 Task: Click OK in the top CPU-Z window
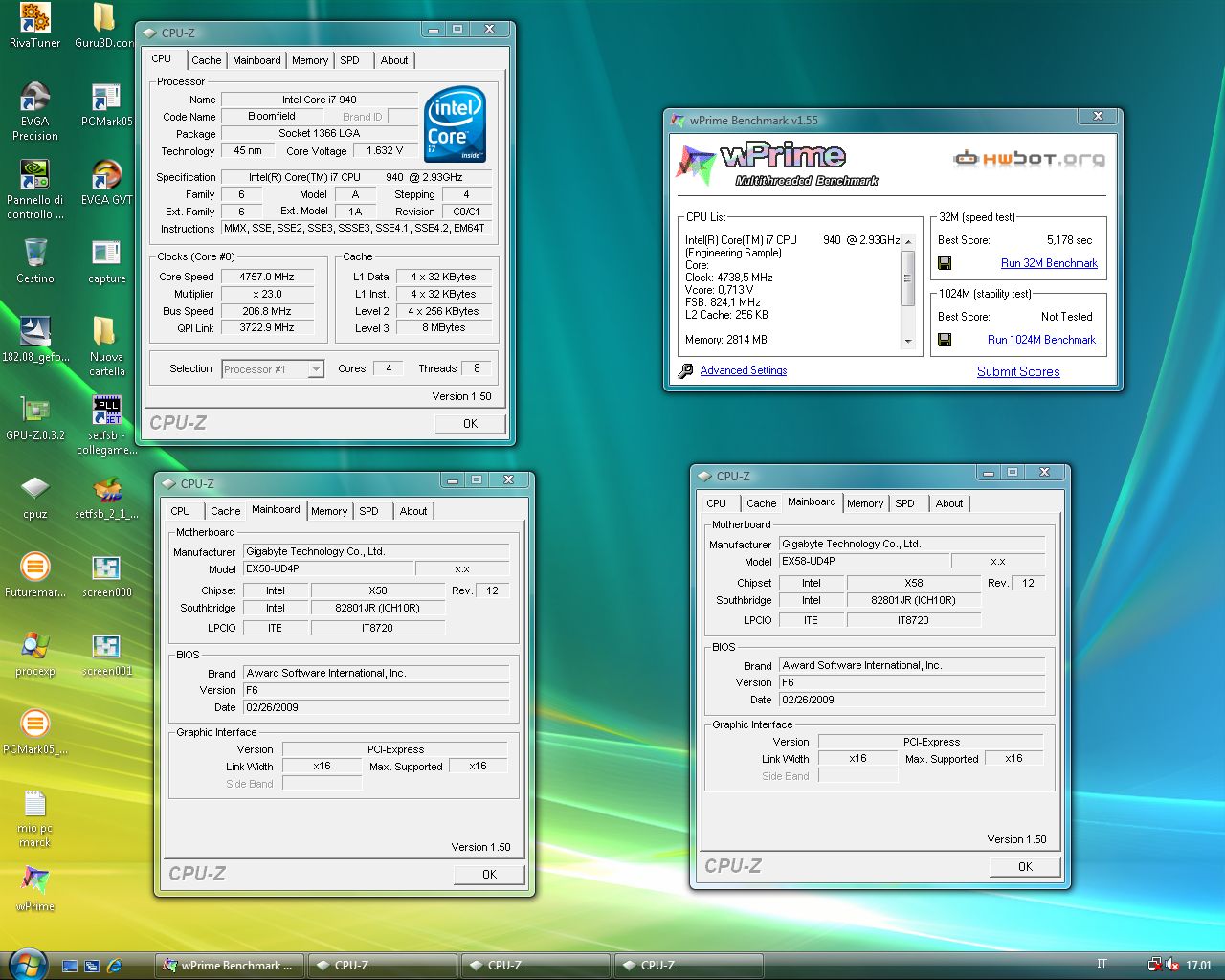pos(470,423)
